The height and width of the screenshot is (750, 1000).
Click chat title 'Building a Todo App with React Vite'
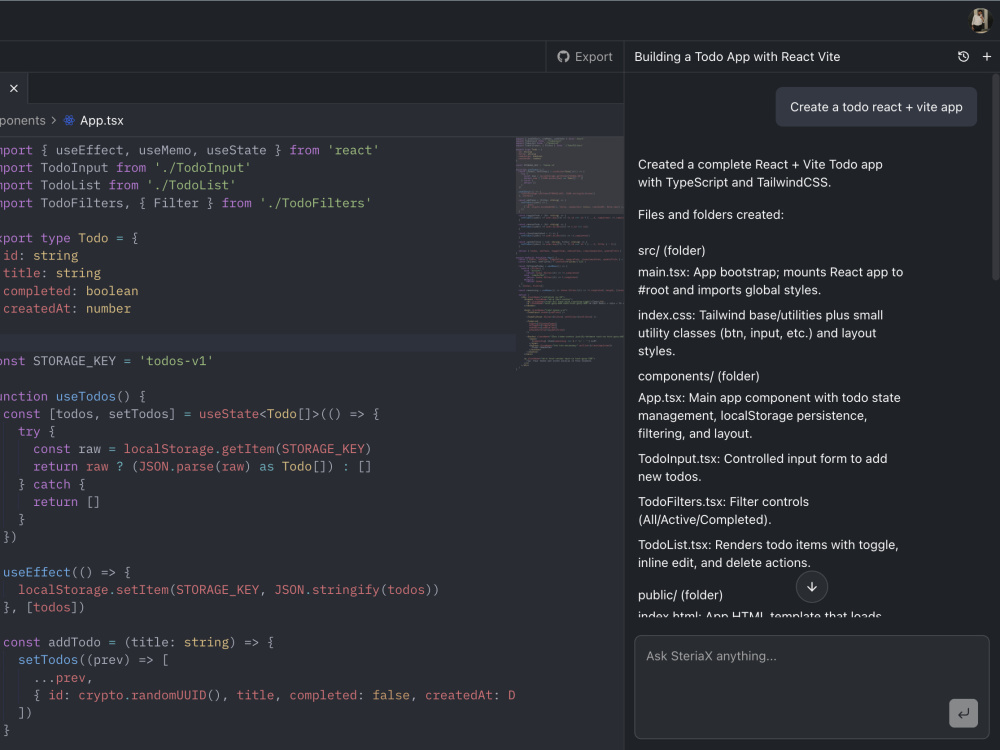737,57
